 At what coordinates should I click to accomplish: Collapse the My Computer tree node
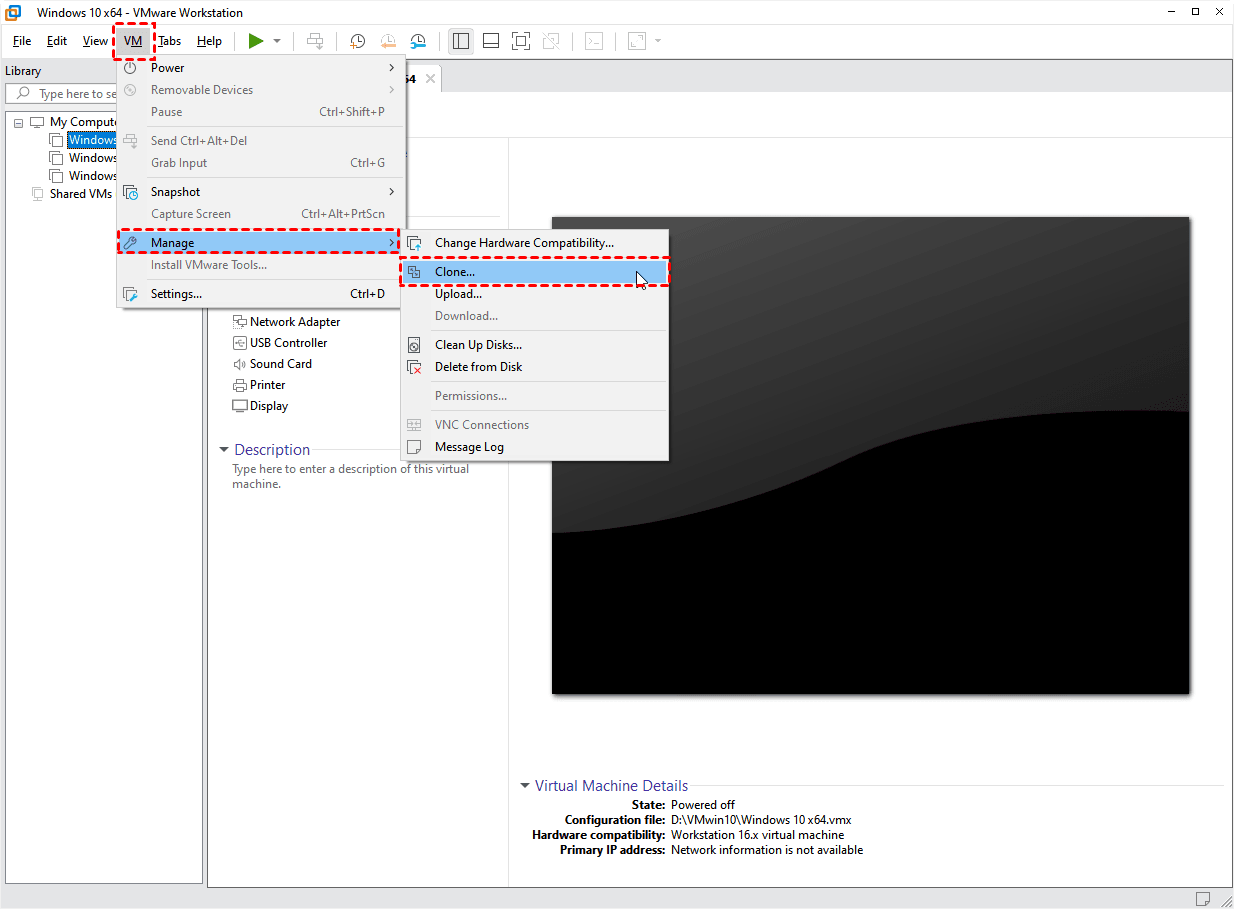[x=18, y=123]
